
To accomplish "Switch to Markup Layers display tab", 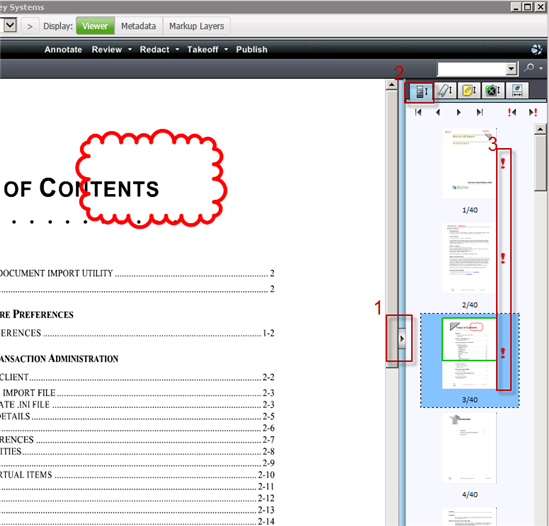I will click(x=196, y=26).
